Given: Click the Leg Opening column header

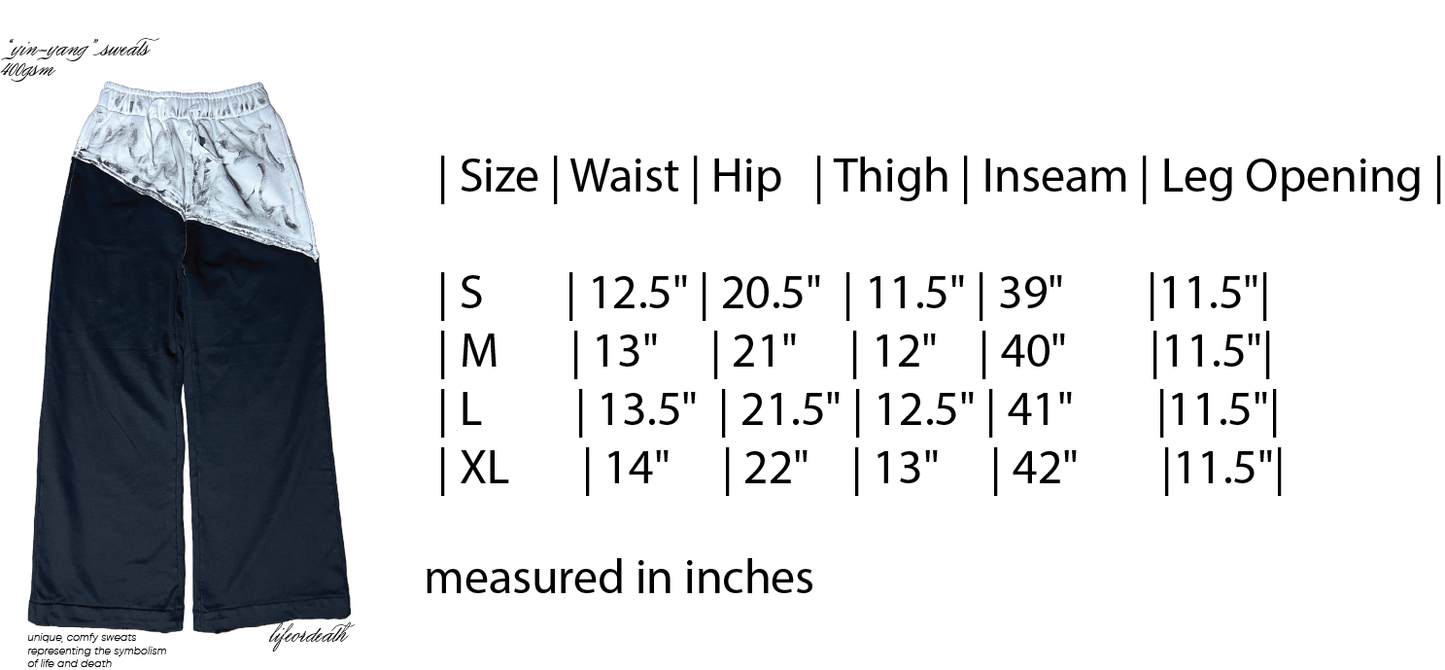Looking at the screenshot, I should (x=1291, y=177).
